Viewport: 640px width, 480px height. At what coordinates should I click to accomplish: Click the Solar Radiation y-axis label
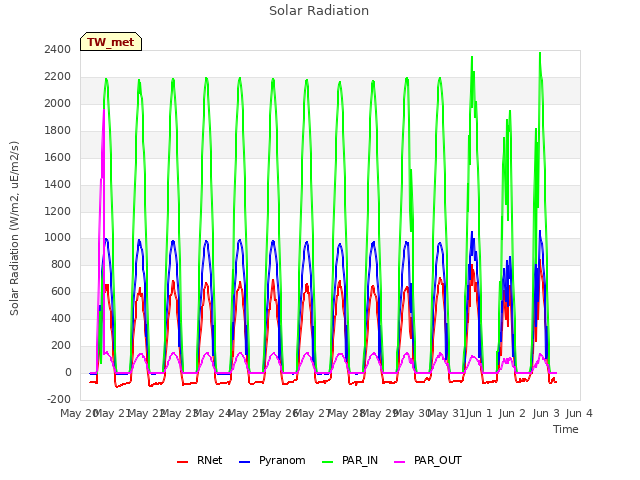[14, 228]
